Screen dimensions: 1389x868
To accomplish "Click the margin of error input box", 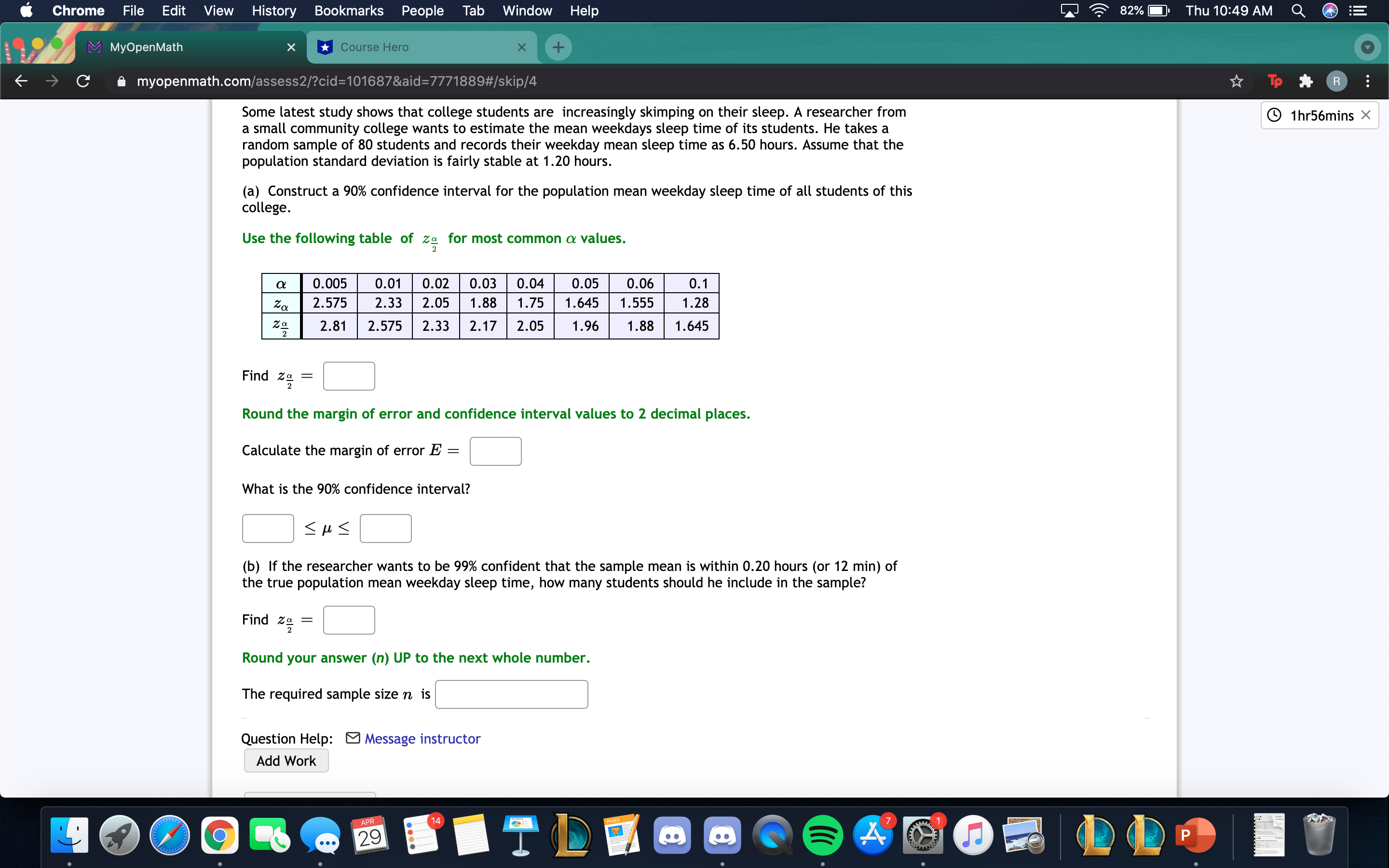I will click(495, 451).
